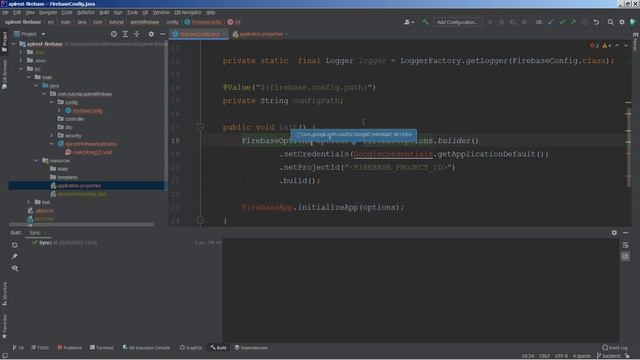Click Expand All icon in Project panel

pos(125,34)
